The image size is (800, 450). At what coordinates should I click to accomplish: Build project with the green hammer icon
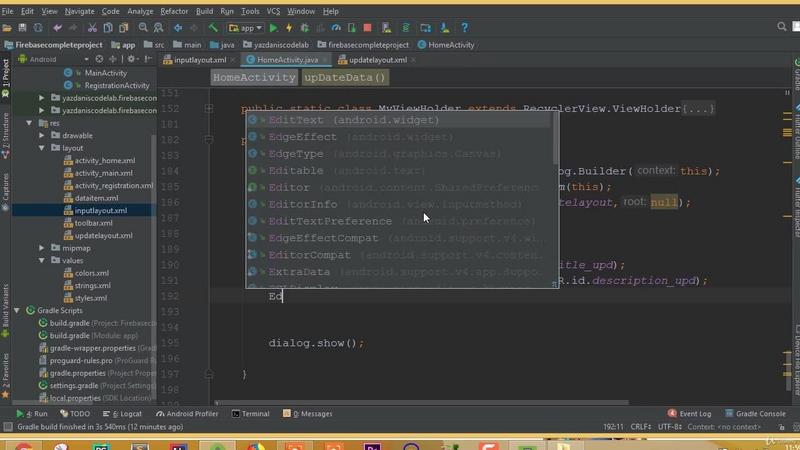tap(213, 28)
